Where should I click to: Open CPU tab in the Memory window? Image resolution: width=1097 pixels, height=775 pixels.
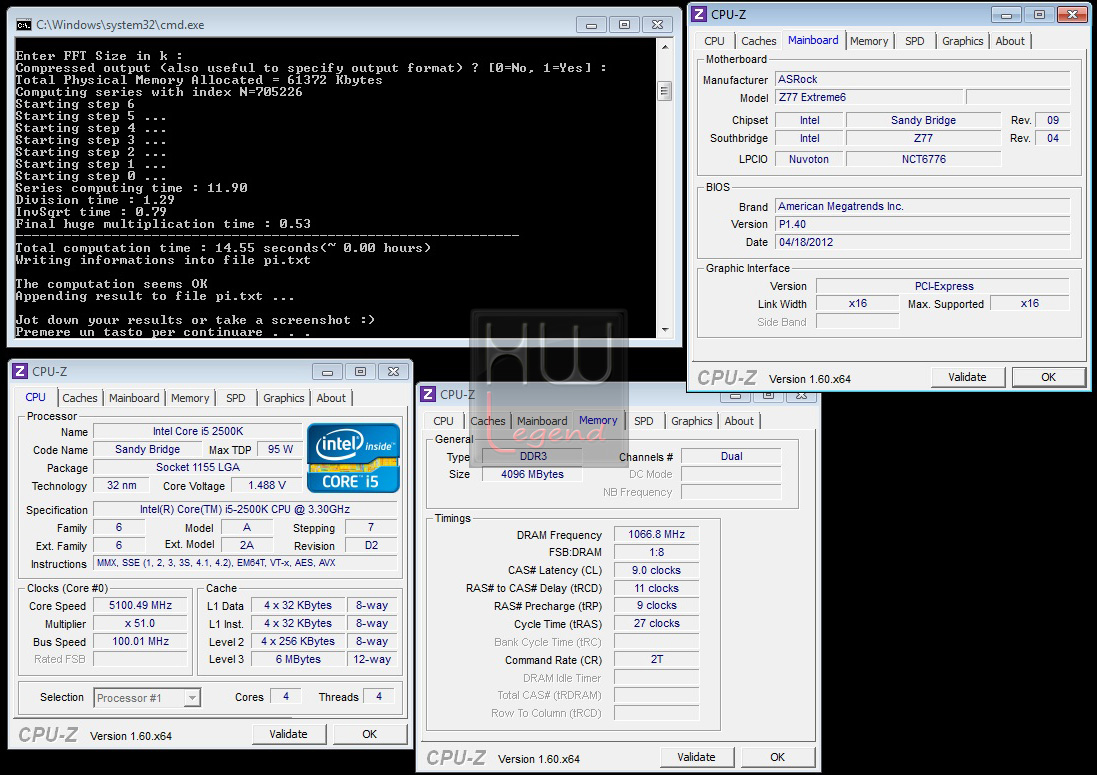point(444,421)
